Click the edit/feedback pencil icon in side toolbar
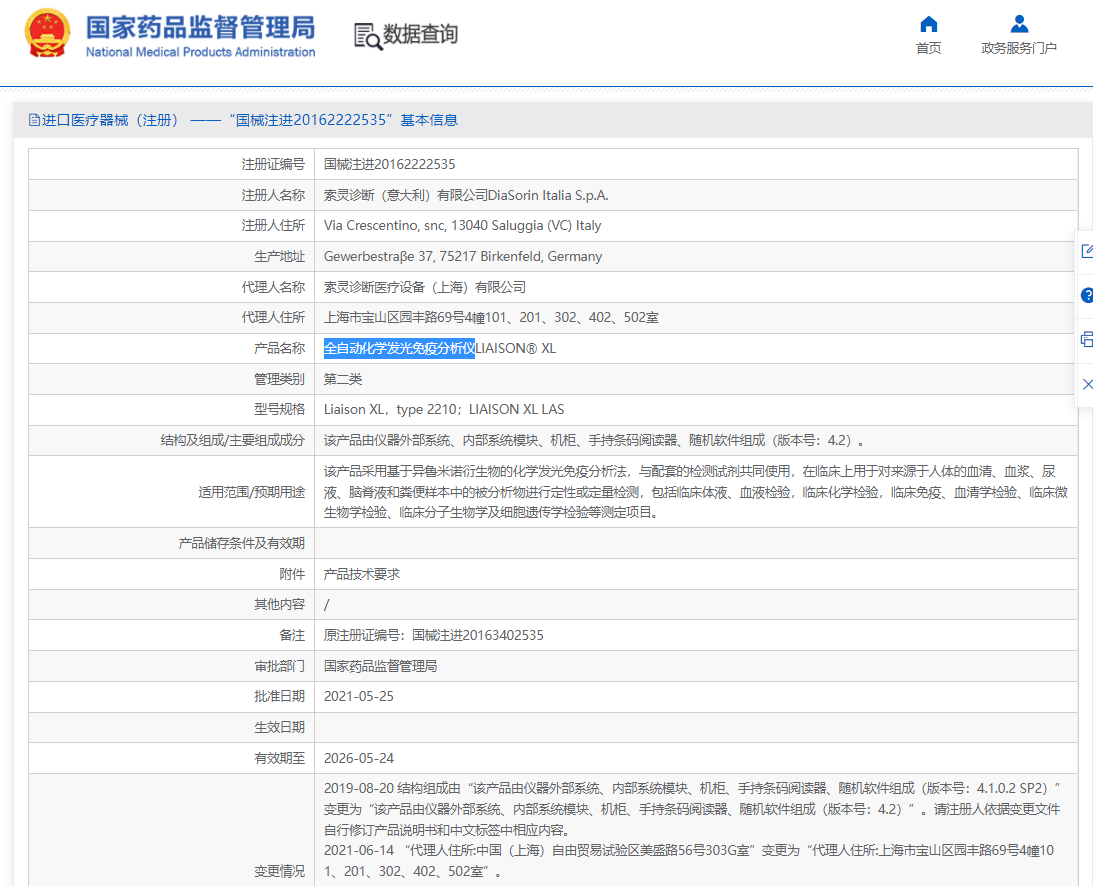 pos(1087,251)
